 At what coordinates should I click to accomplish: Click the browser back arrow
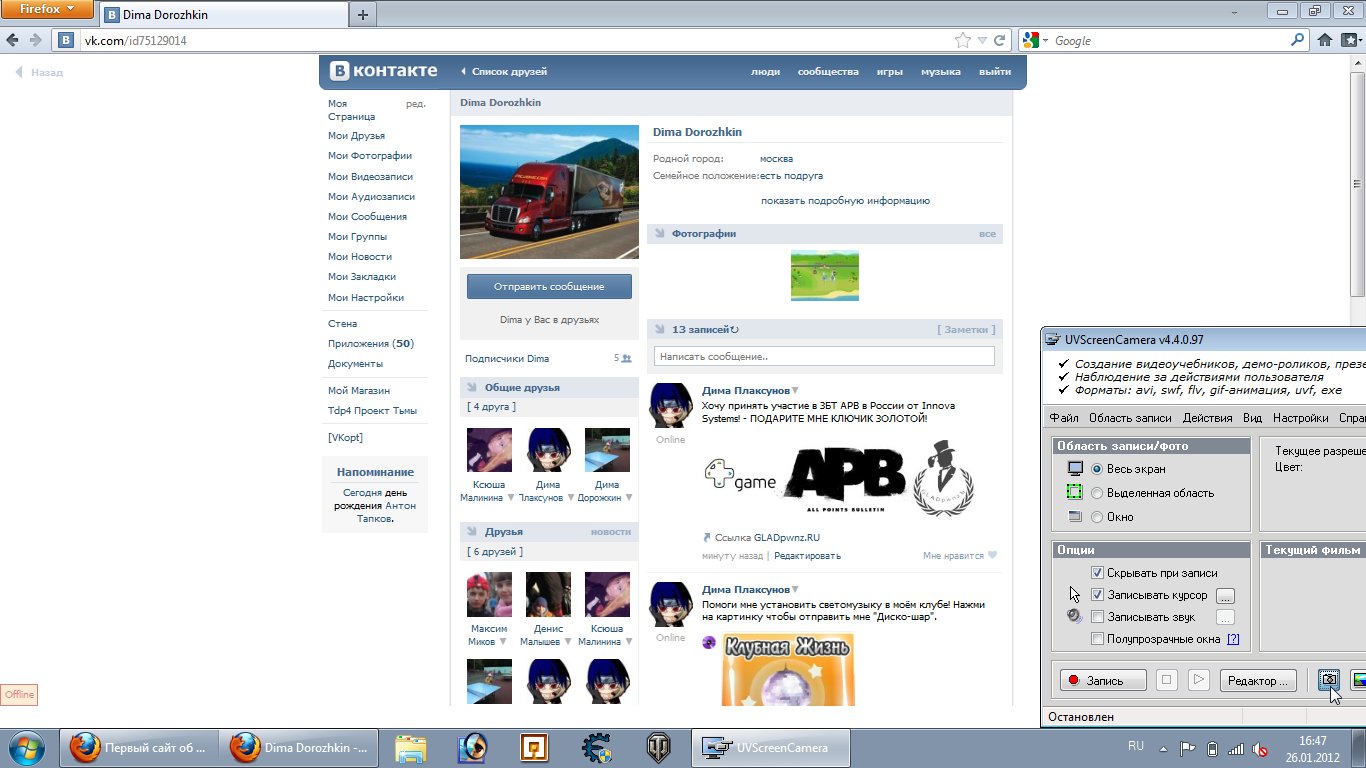click(13, 41)
